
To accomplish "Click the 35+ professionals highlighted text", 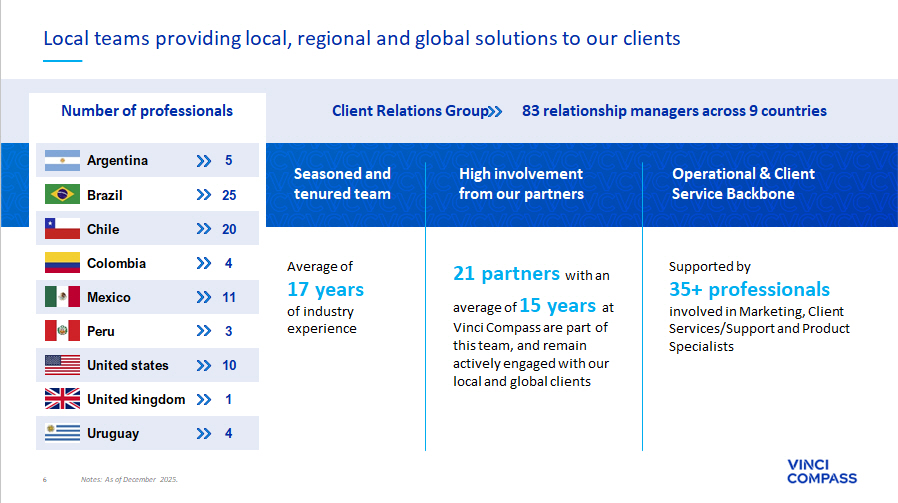I will point(749,290).
